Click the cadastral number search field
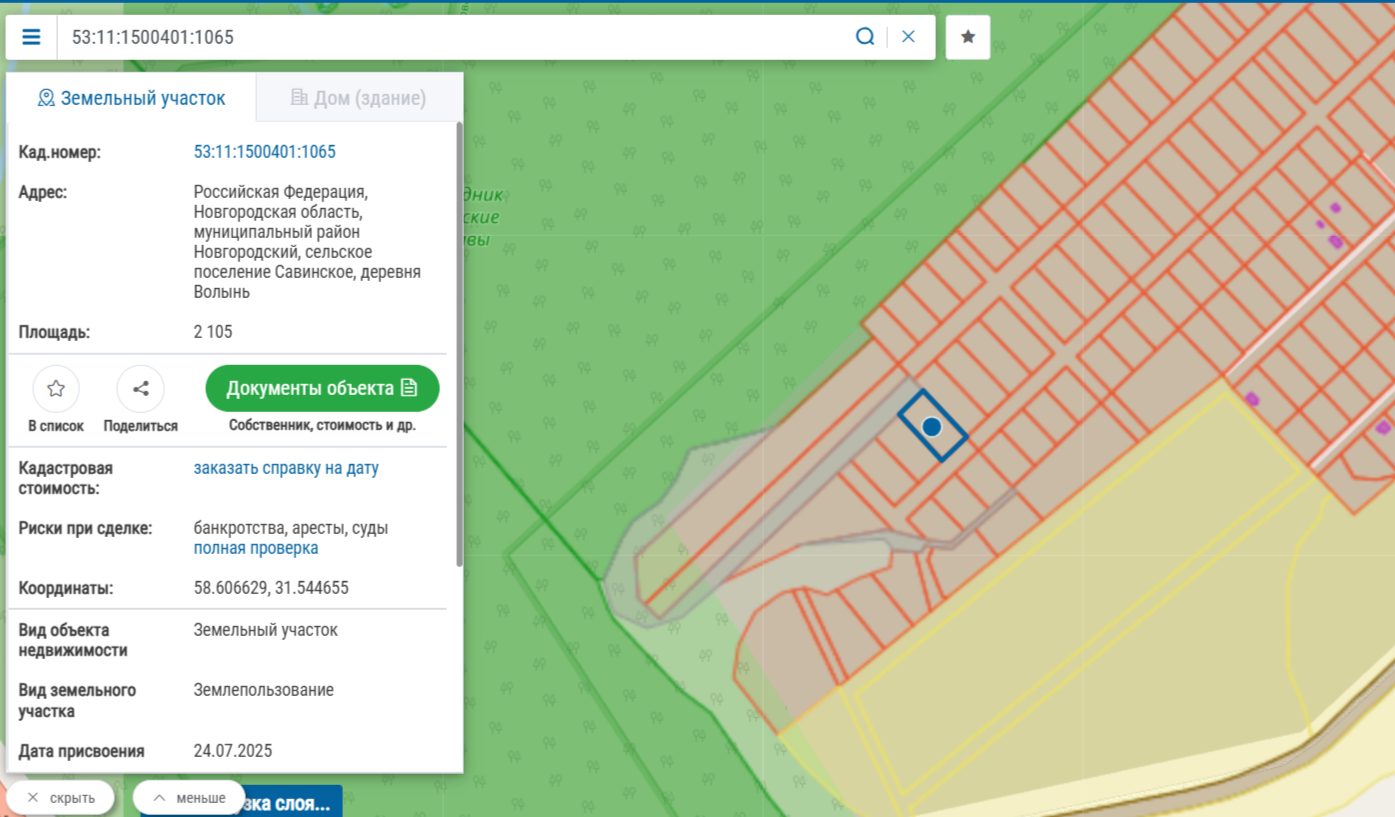 pyautogui.click(x=455, y=37)
